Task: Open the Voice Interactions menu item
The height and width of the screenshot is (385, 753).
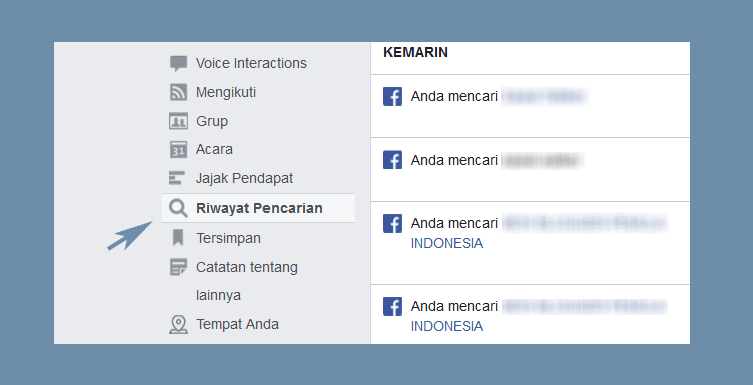Action: pos(251,63)
